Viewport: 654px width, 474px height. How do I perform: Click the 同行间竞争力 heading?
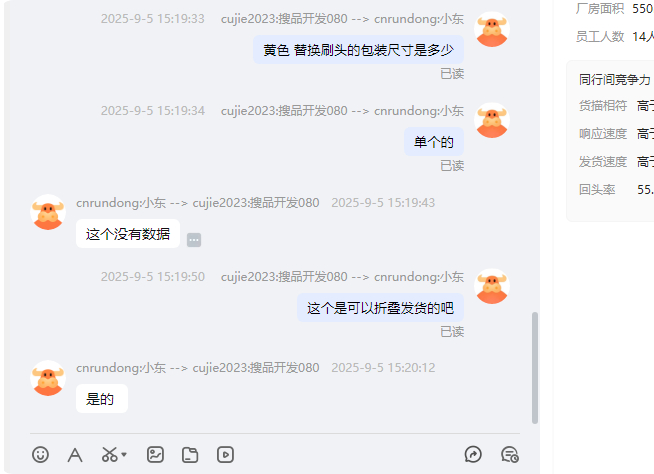pyautogui.click(x=614, y=79)
